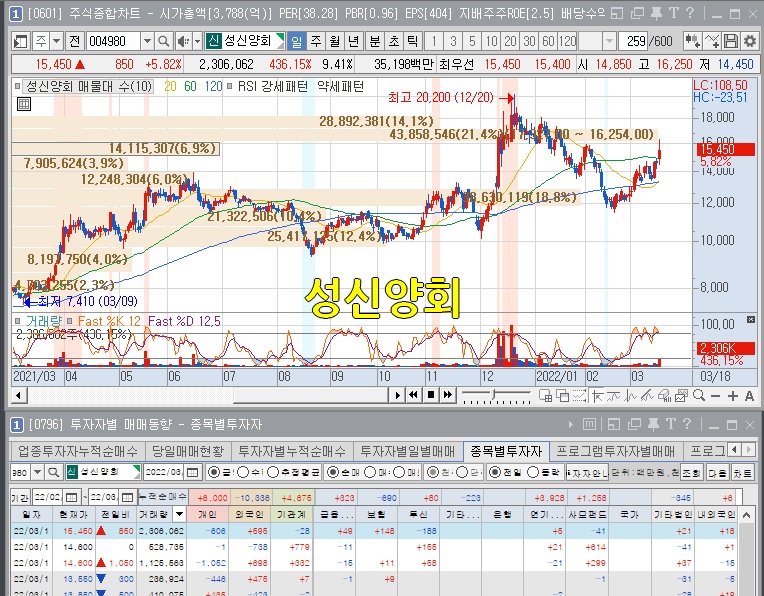Click the speaker sound icon in chart toolbar
This screenshot has width=764, height=596.
(183, 41)
